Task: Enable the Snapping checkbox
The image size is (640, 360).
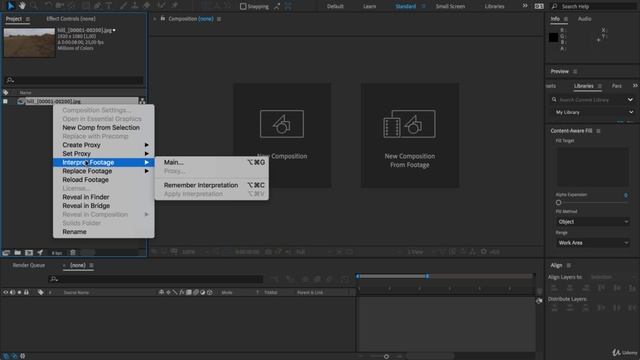Action: [x=243, y=6]
